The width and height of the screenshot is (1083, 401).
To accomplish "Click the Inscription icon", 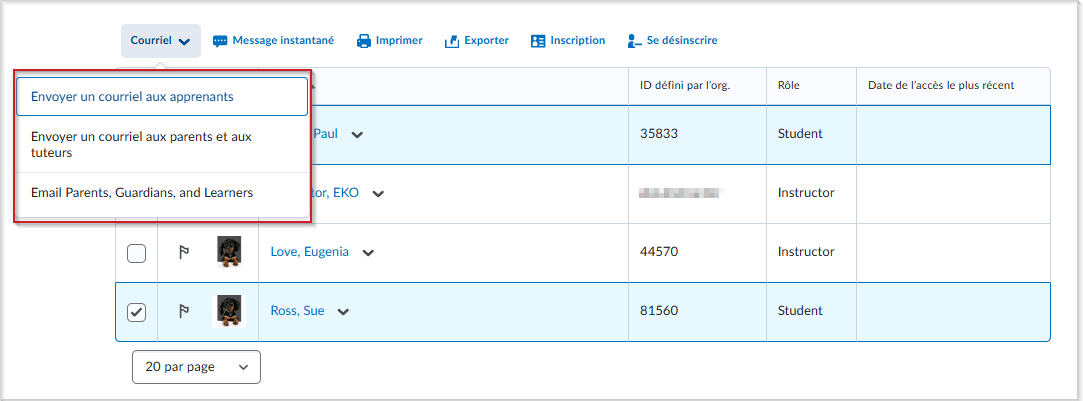I will [538, 41].
